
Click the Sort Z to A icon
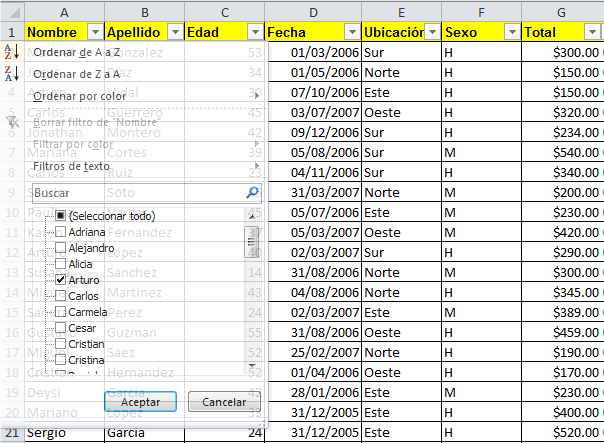[x=12, y=73]
